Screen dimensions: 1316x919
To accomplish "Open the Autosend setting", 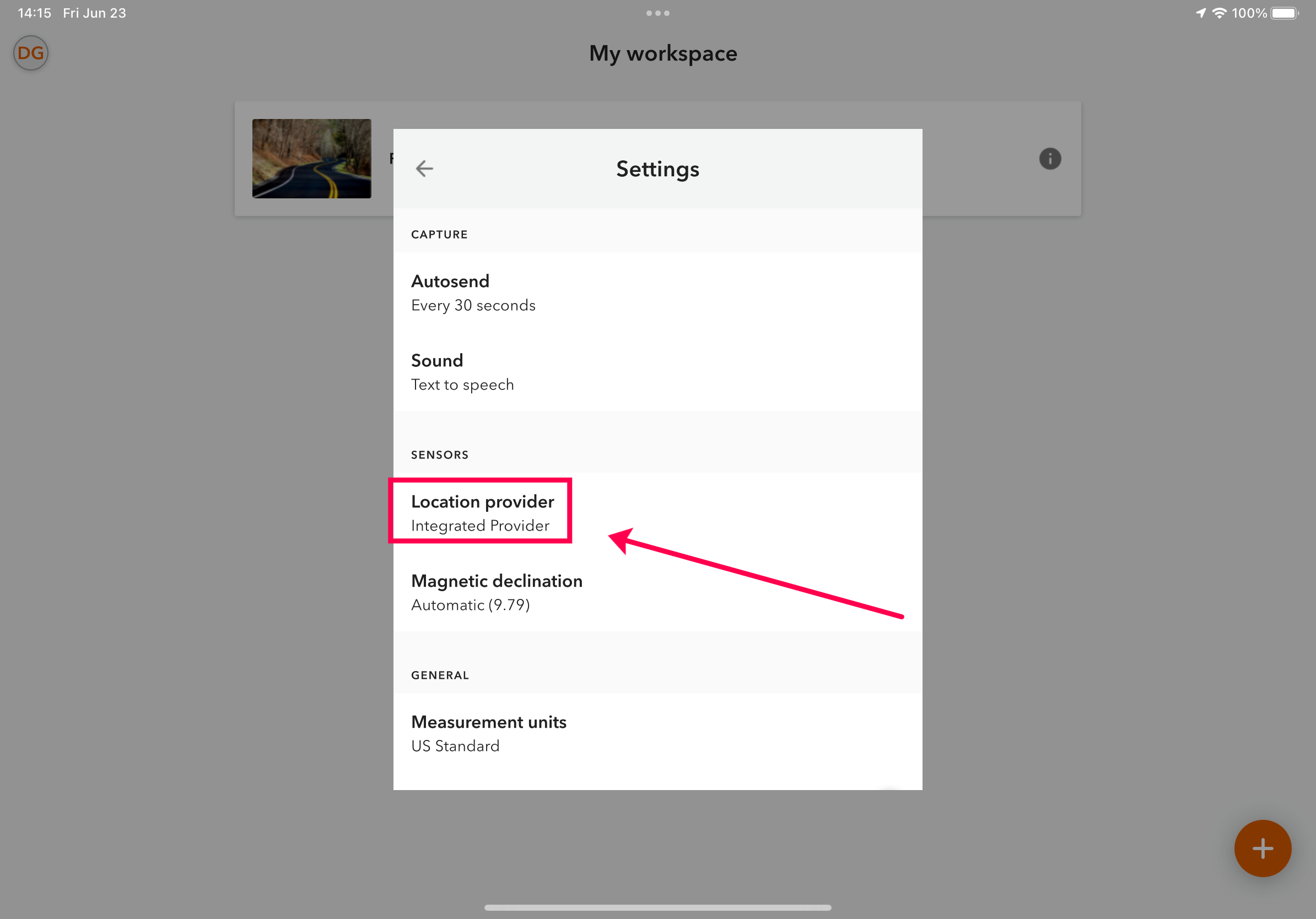I will point(657,292).
